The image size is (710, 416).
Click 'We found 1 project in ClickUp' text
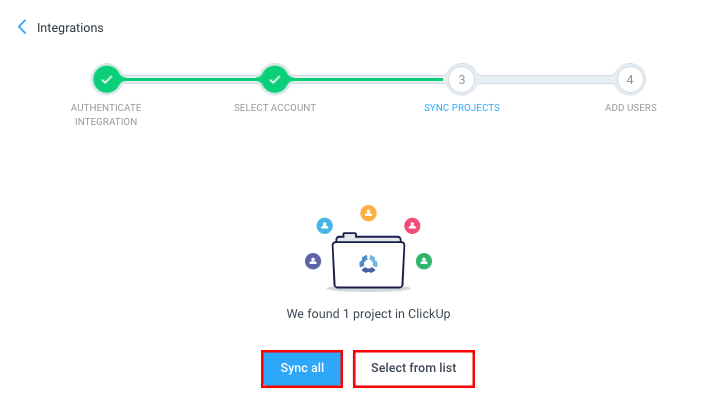[368, 314]
